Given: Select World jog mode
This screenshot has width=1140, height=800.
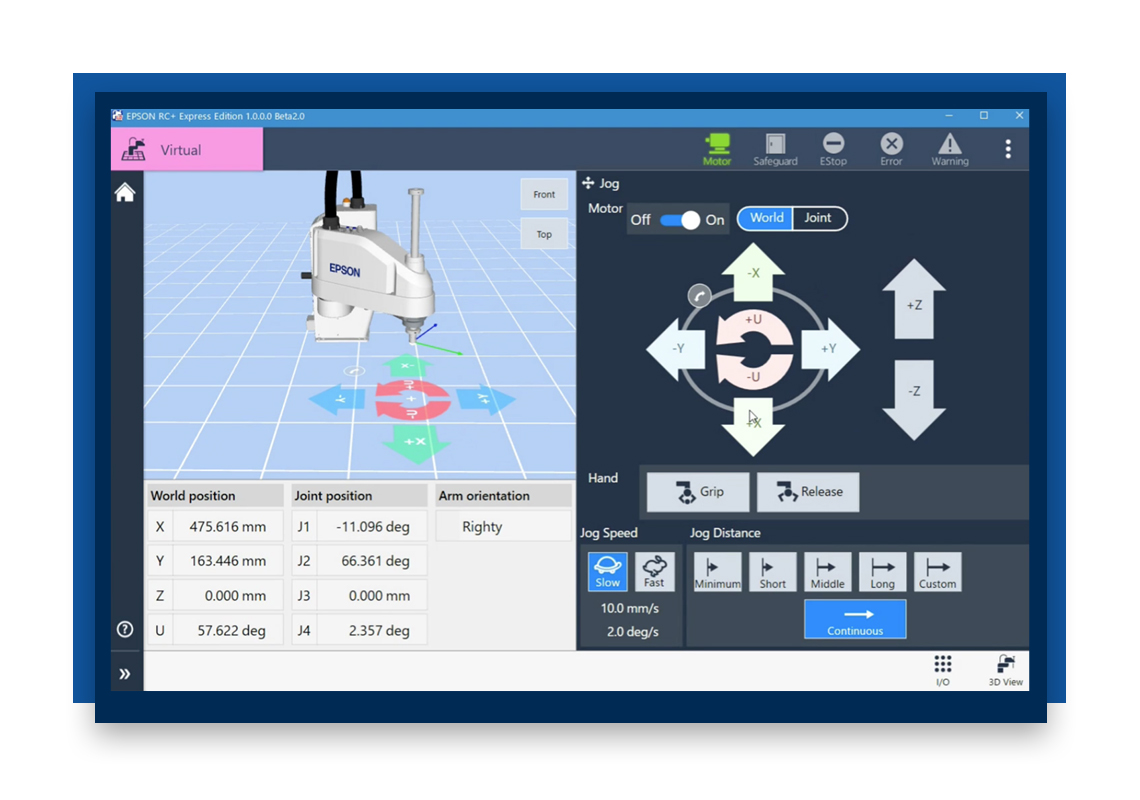Looking at the screenshot, I should [766, 218].
